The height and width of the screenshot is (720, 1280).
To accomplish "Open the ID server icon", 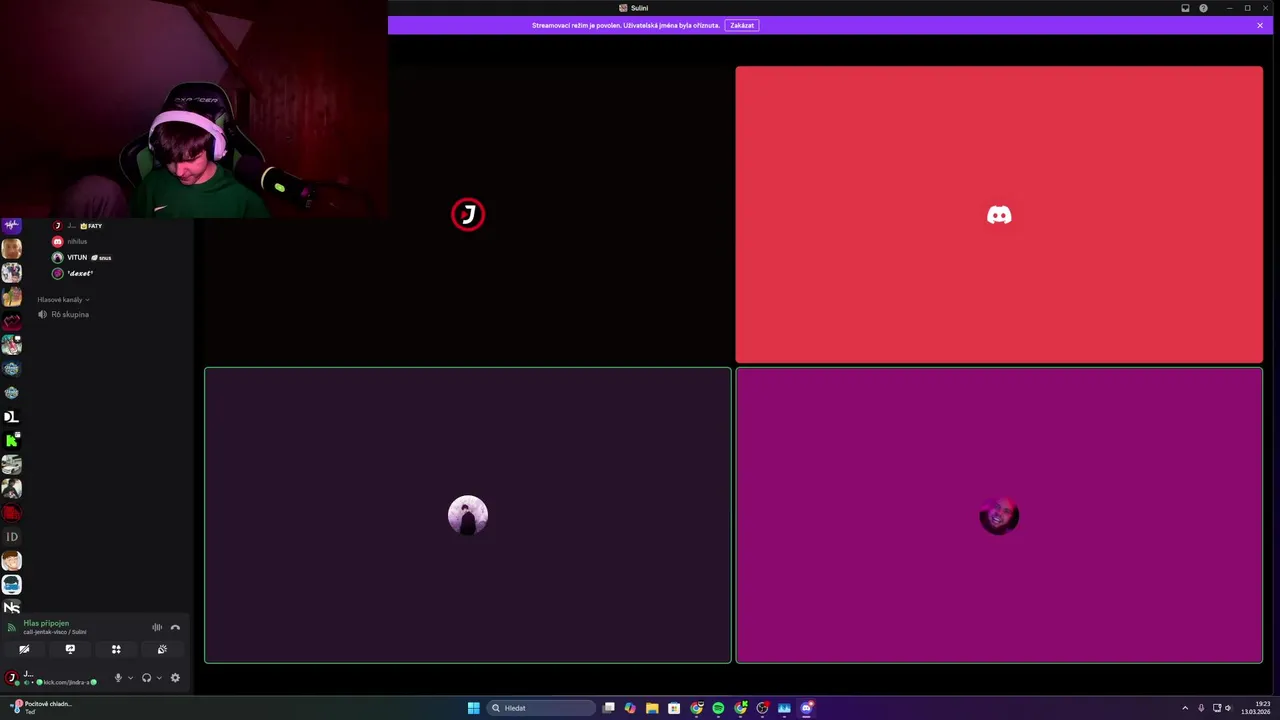I will coord(12,537).
